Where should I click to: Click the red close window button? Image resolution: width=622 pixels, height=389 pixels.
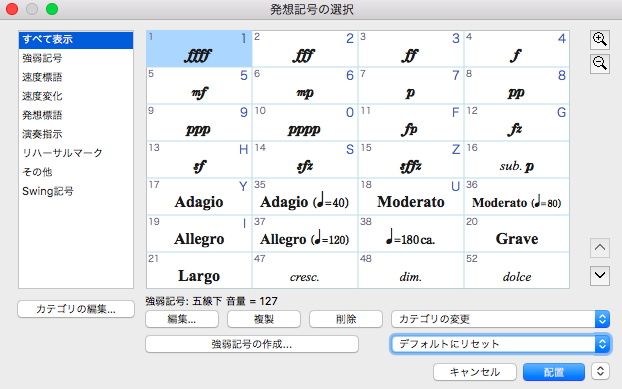coord(12,9)
